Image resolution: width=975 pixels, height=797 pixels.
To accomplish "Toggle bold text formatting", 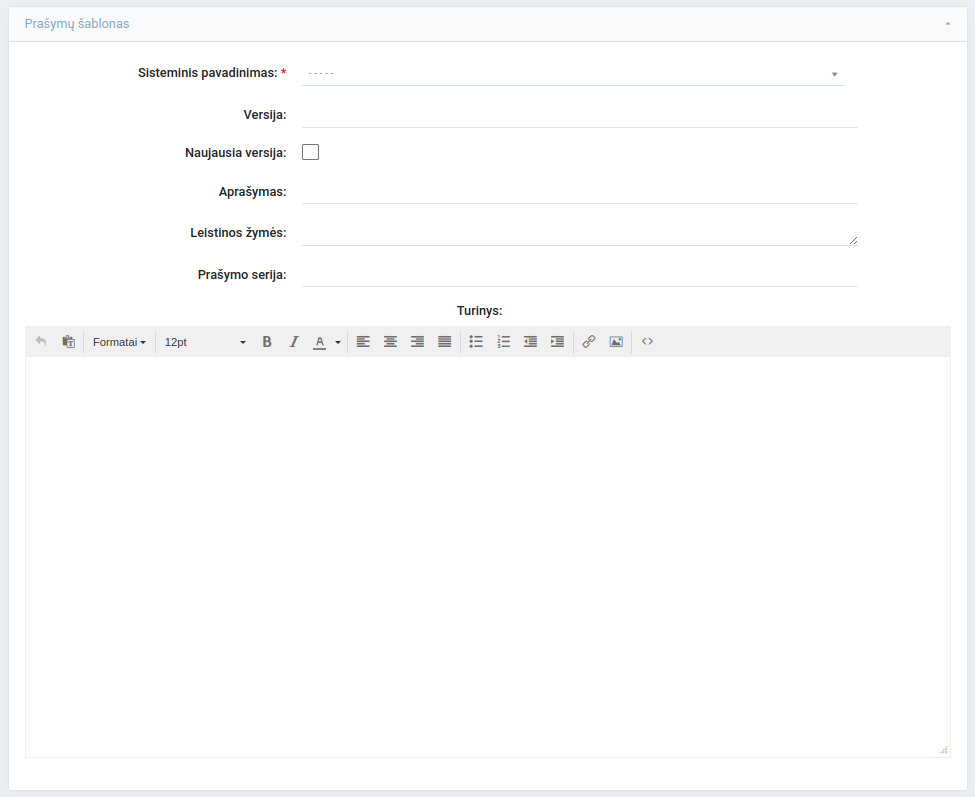I will tap(267, 341).
